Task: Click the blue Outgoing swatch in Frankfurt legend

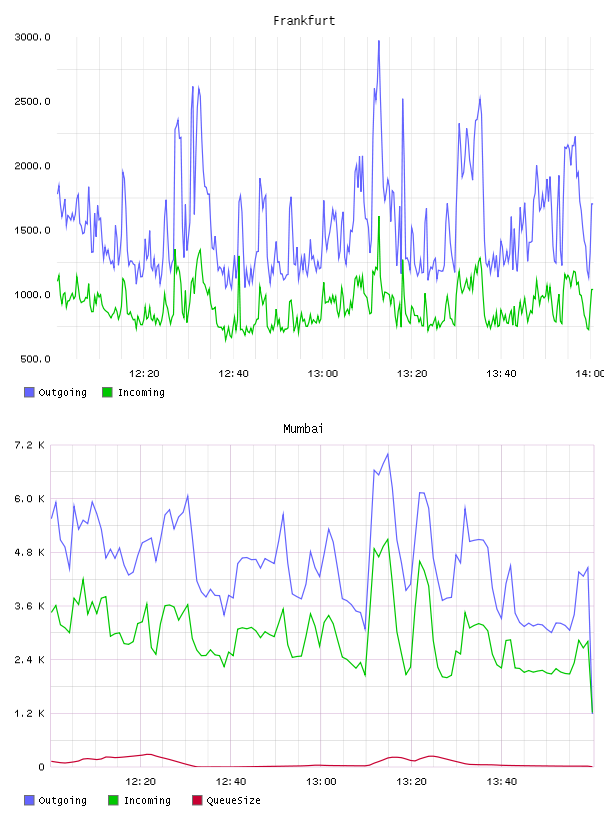Action: 29,392
